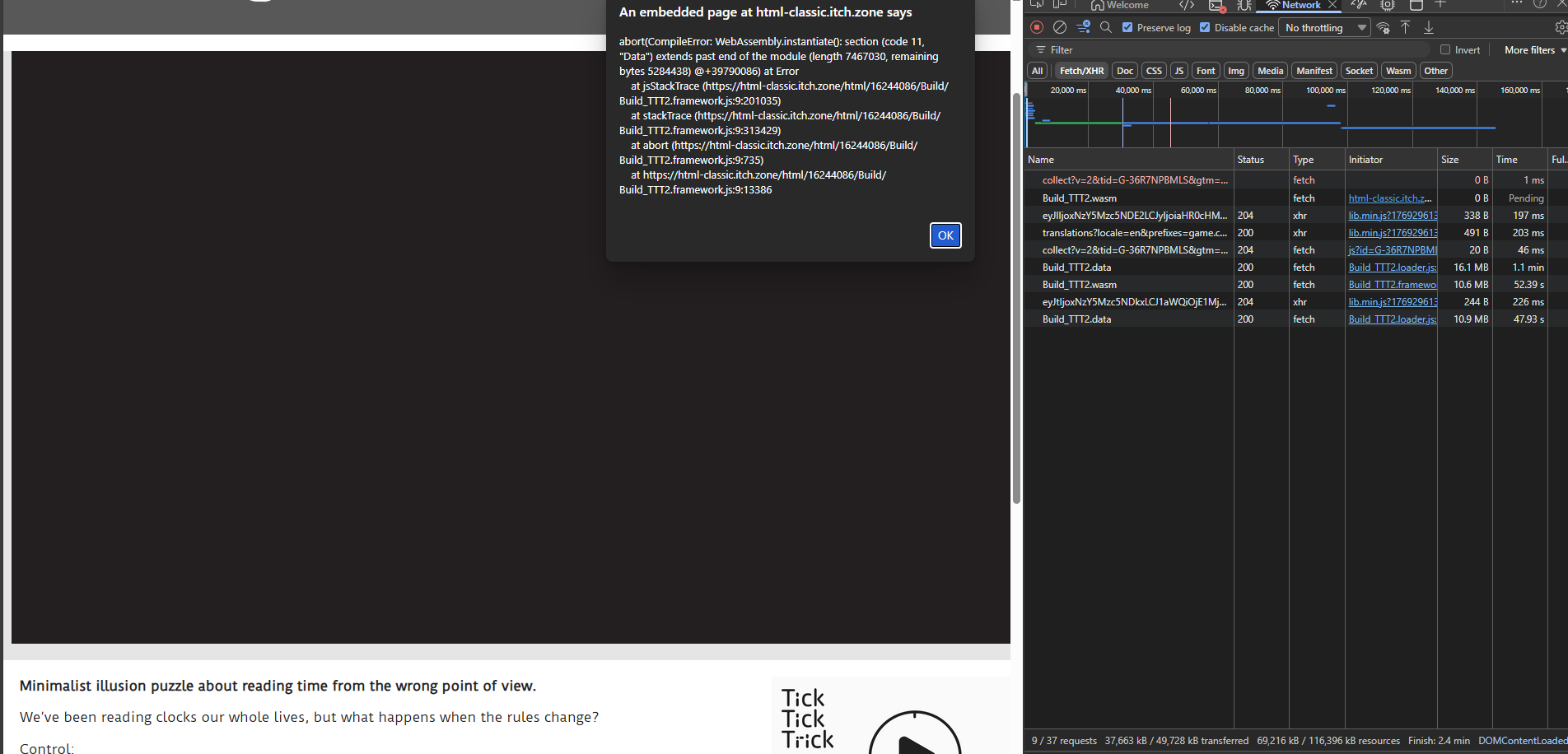Screen dimensions: 1568x754
Task: Open the Elements panel code icon
Action: [1187, 5]
